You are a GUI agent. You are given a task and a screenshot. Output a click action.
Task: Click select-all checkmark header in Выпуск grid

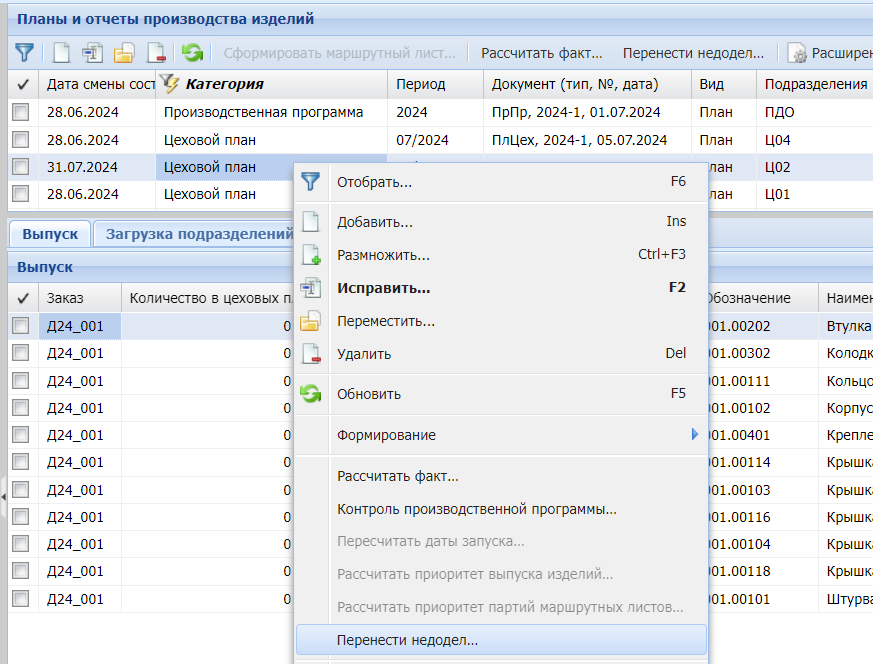click(x=23, y=298)
